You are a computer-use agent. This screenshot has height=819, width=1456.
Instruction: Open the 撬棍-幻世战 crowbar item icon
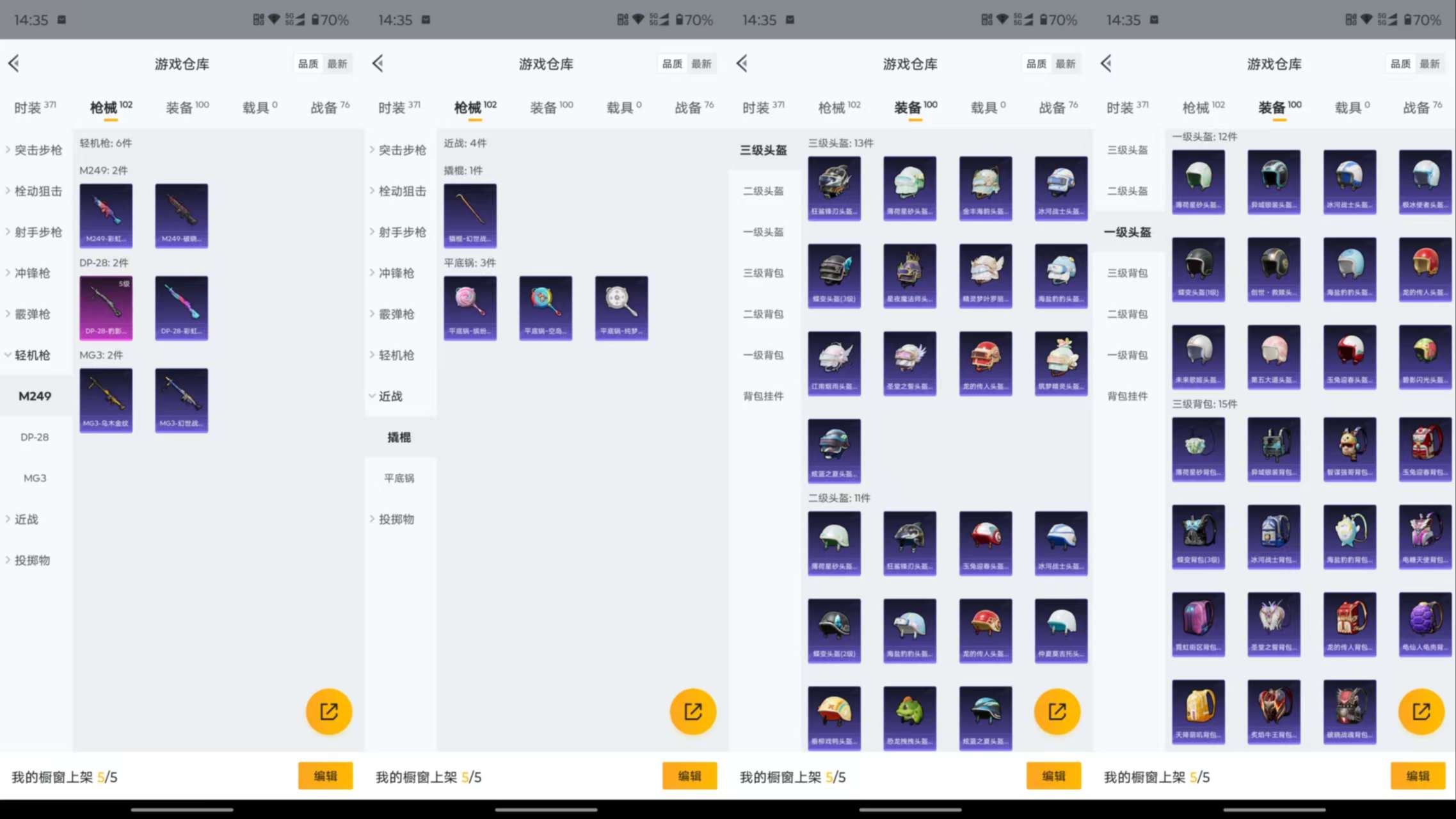470,216
